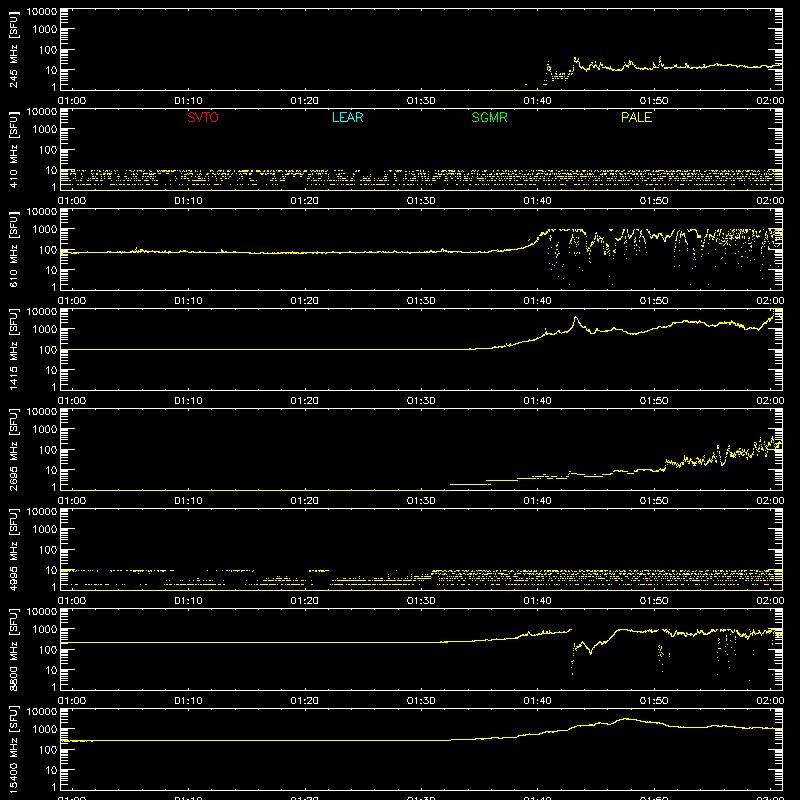Select the 4995 MHz [SFU] axis title
800x800 pixels.
13,549
